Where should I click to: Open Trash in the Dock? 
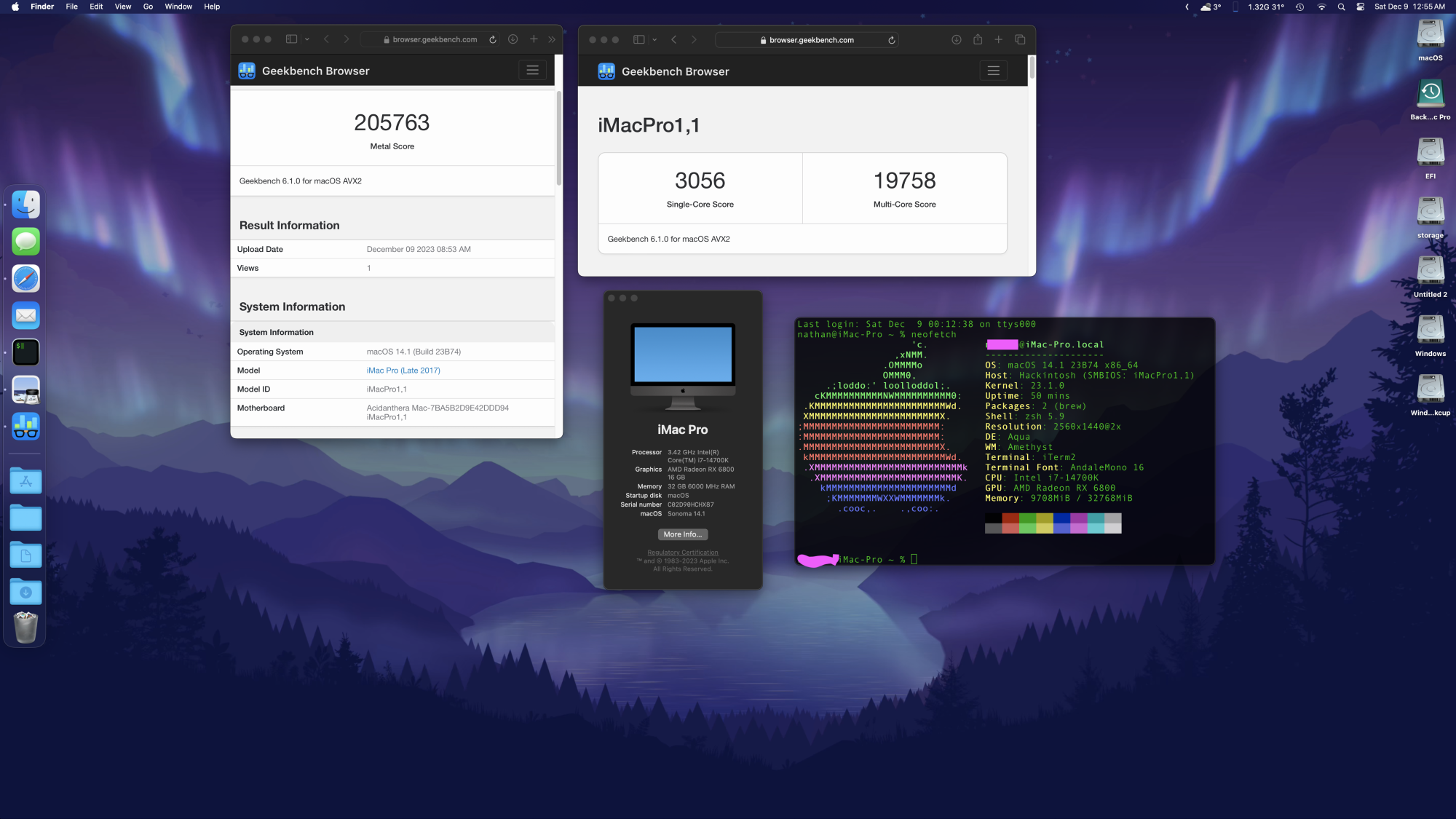[x=26, y=627]
